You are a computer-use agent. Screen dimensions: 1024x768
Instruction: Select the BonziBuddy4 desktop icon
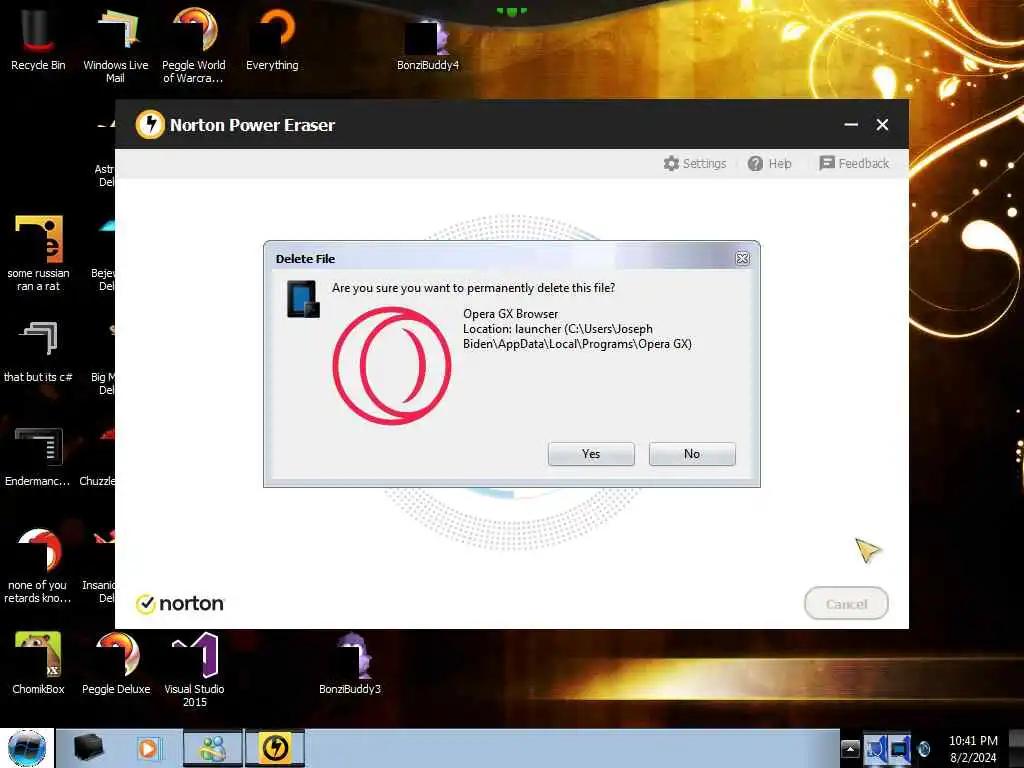tap(428, 44)
